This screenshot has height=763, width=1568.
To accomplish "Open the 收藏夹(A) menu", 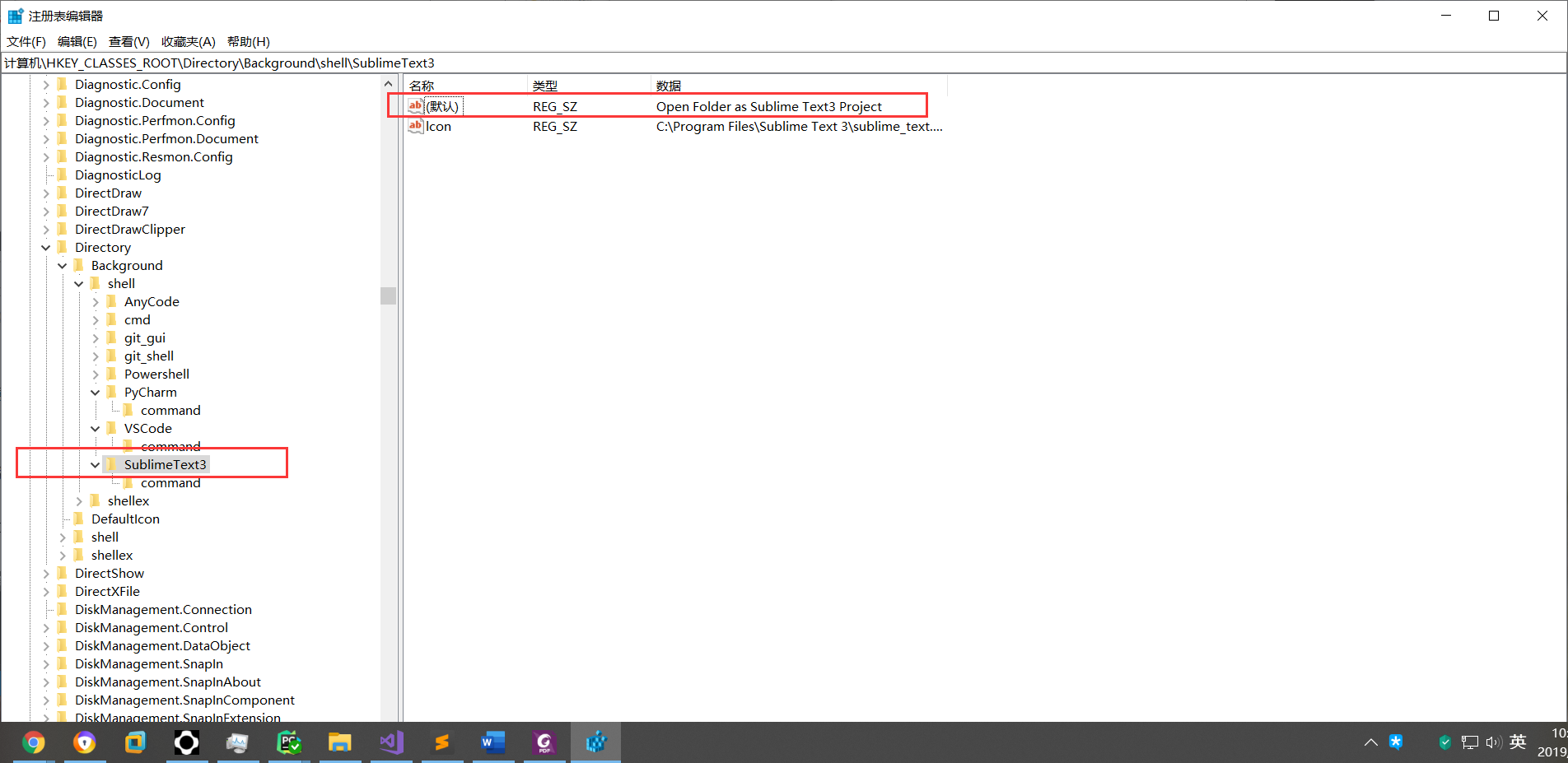I will coord(189,41).
